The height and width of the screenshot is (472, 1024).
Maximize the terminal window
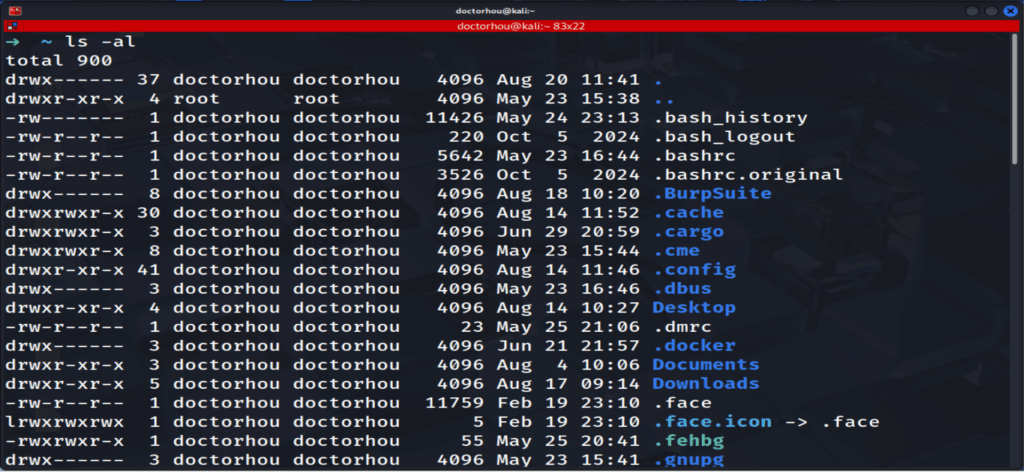coord(991,11)
